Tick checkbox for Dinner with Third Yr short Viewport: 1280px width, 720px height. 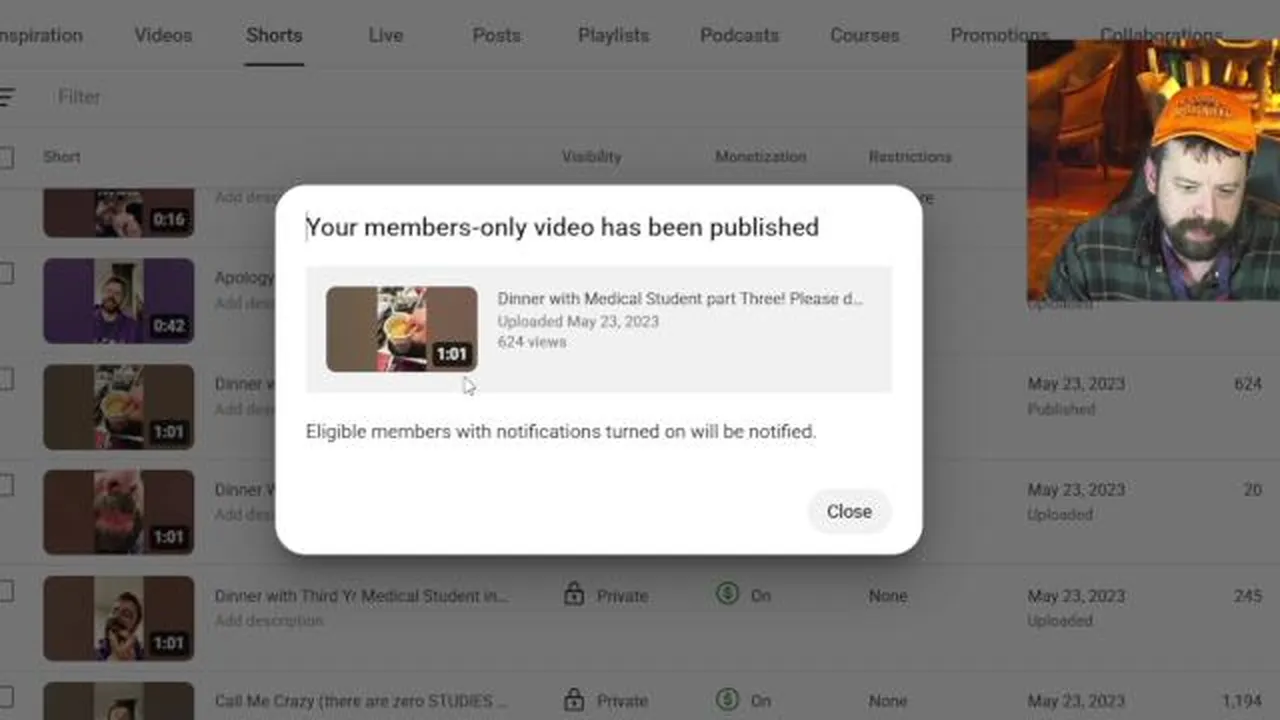tap(6, 592)
